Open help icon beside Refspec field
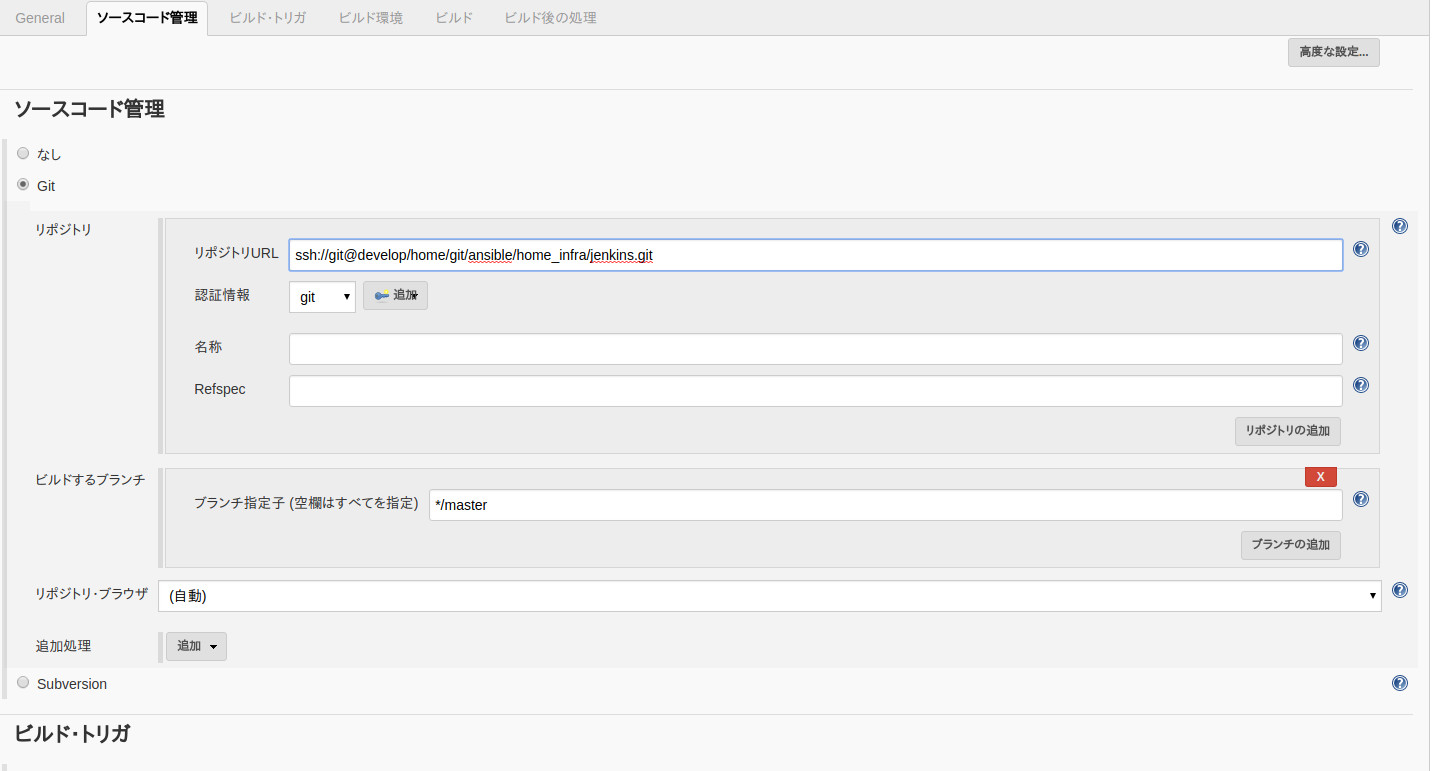Image resolution: width=1438 pixels, height=771 pixels. (1360, 385)
